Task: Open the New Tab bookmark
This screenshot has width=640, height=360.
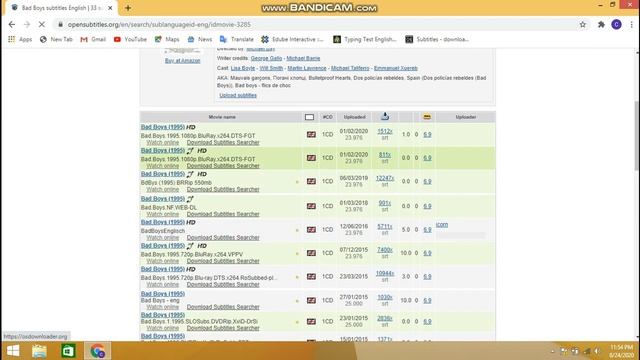Action: click(56, 39)
